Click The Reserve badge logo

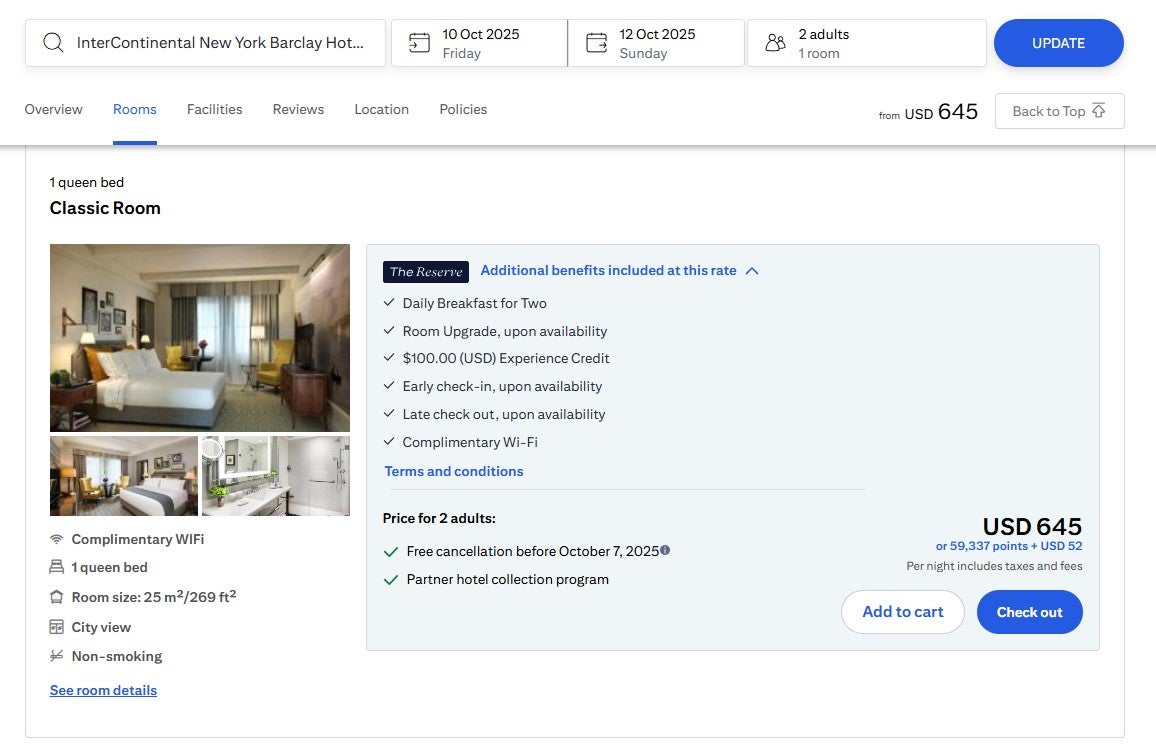(x=426, y=271)
